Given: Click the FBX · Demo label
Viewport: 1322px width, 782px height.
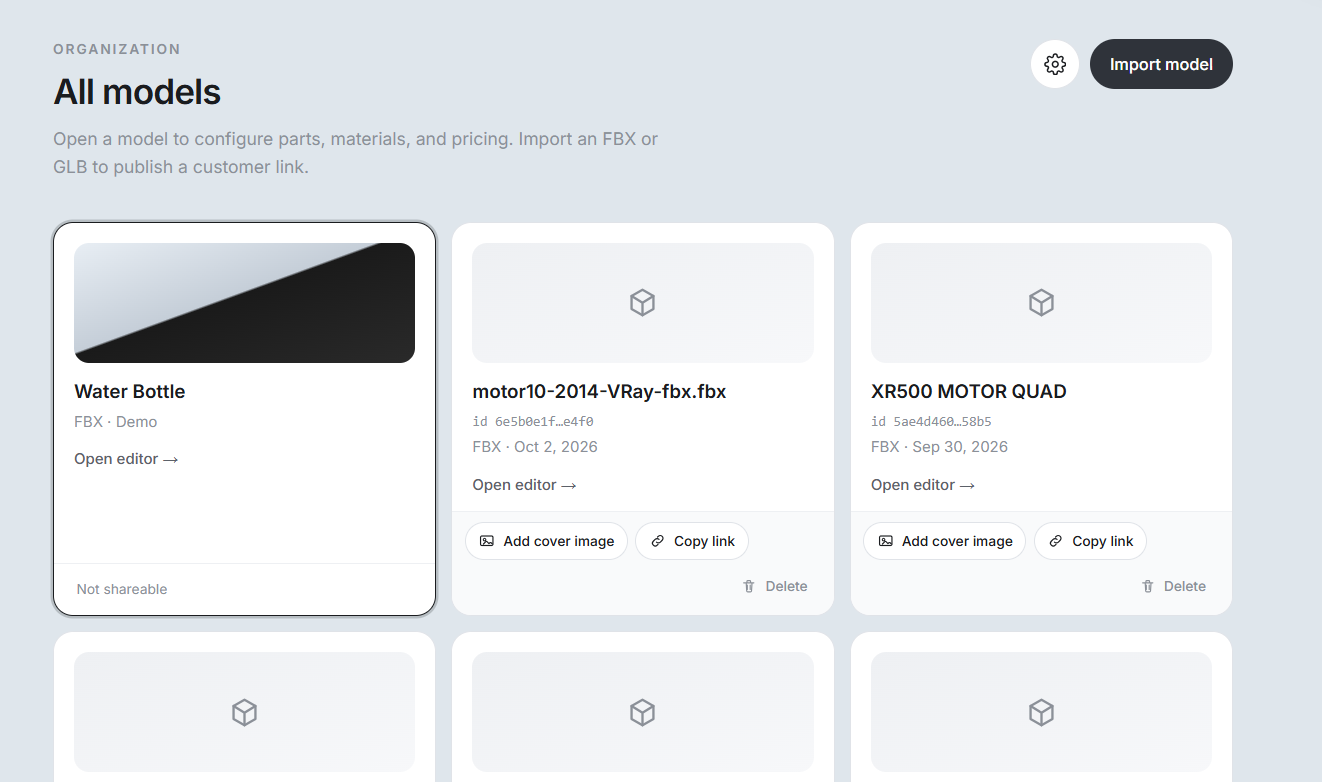Looking at the screenshot, I should point(116,422).
